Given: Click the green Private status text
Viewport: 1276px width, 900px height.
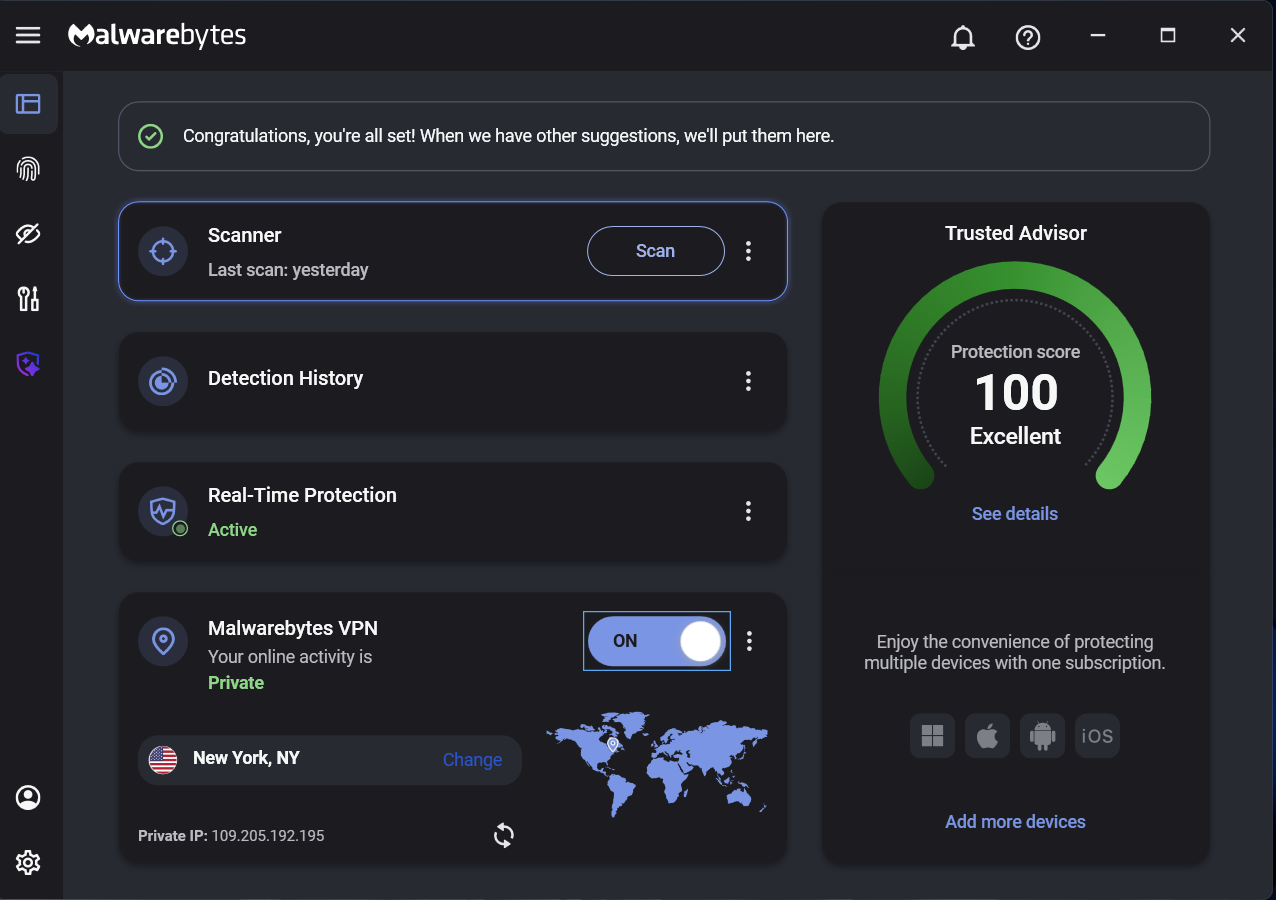Looking at the screenshot, I should point(236,683).
